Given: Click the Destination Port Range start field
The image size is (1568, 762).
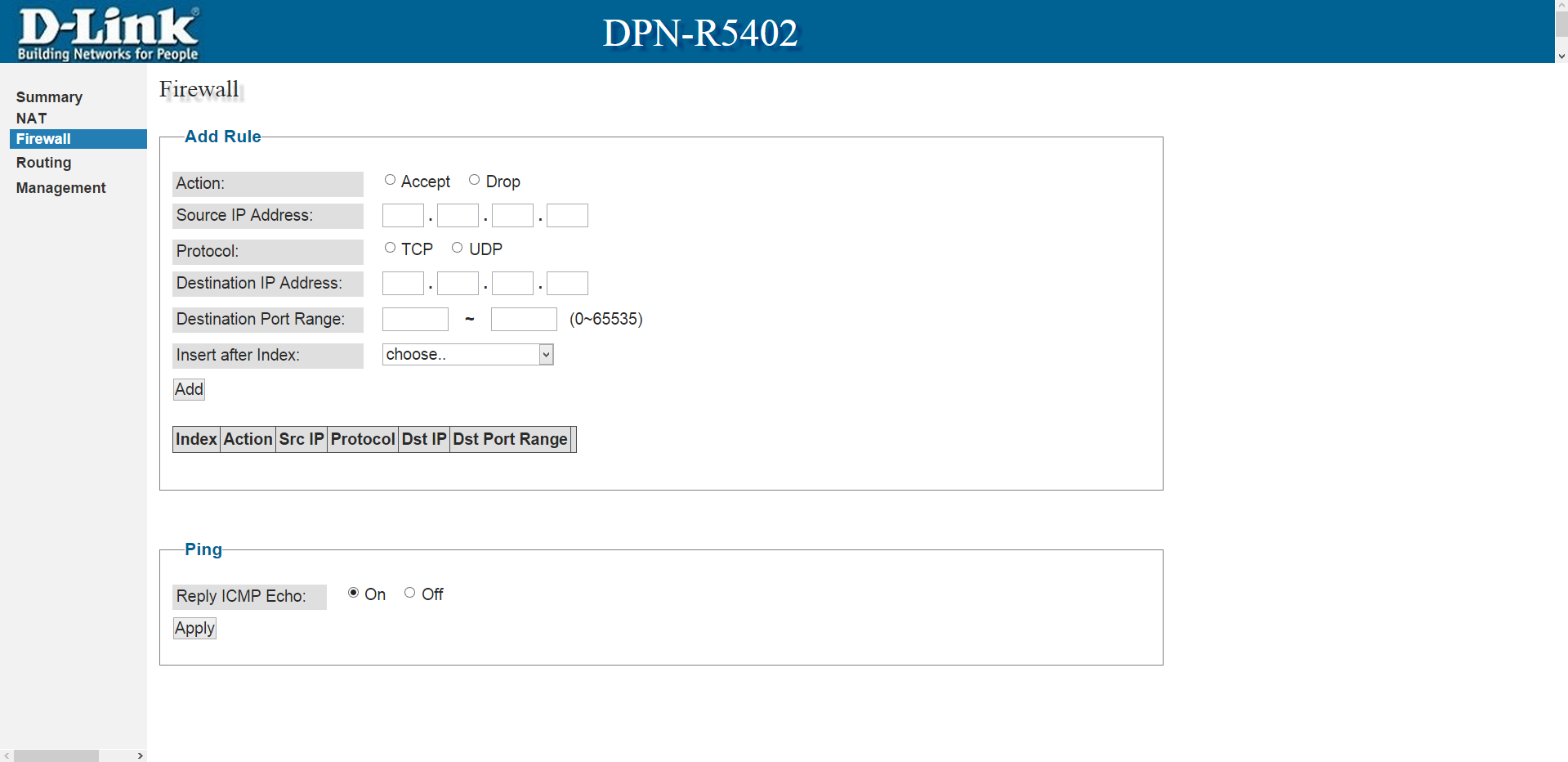Looking at the screenshot, I should (x=415, y=319).
